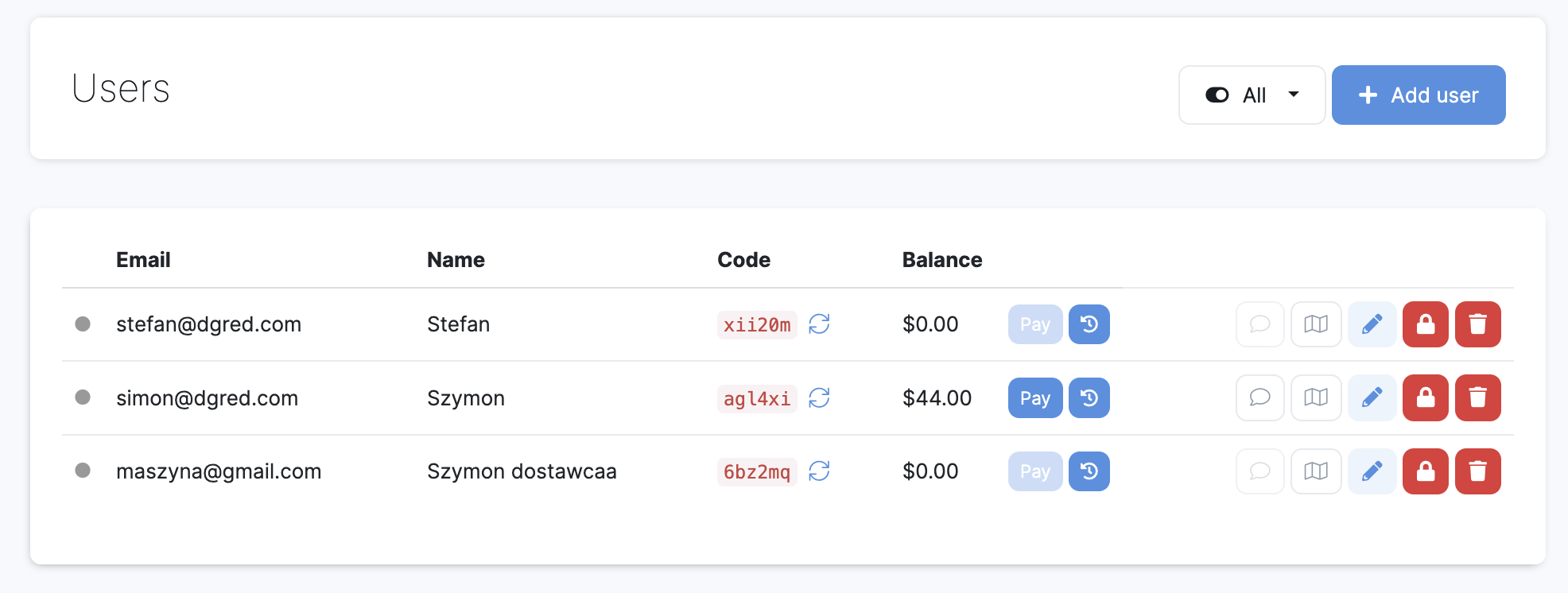Lock the Szymon dostawcaa account
Viewport: 1568px width, 593px height.
[1425, 471]
